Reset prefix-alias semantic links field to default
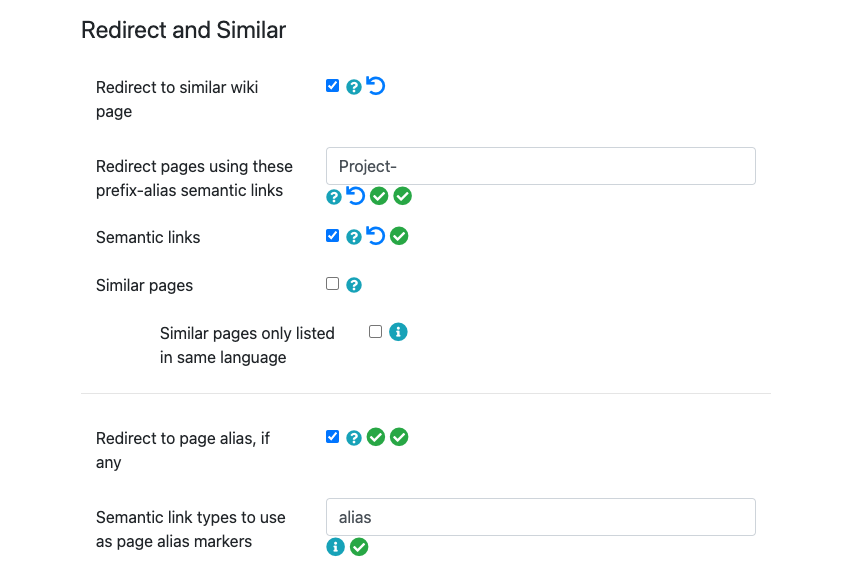Screen dimensions: 852x587 point(355,196)
